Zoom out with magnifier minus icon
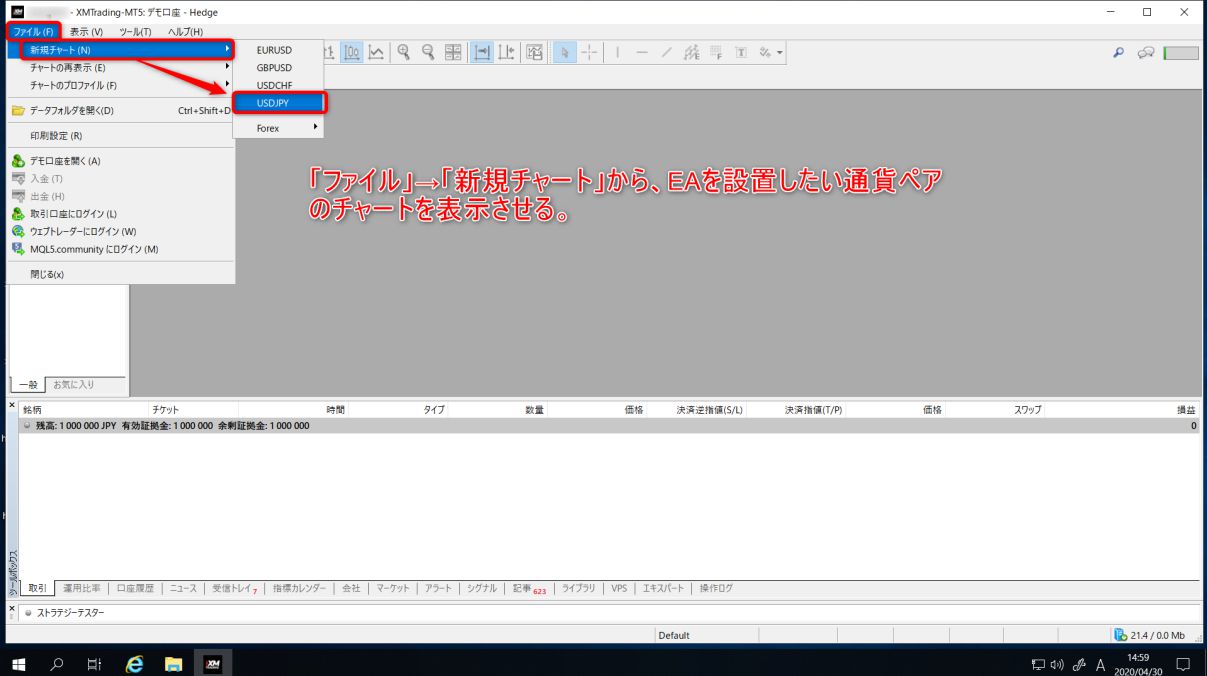Screen dimensions: 1207x676 tap(428, 52)
